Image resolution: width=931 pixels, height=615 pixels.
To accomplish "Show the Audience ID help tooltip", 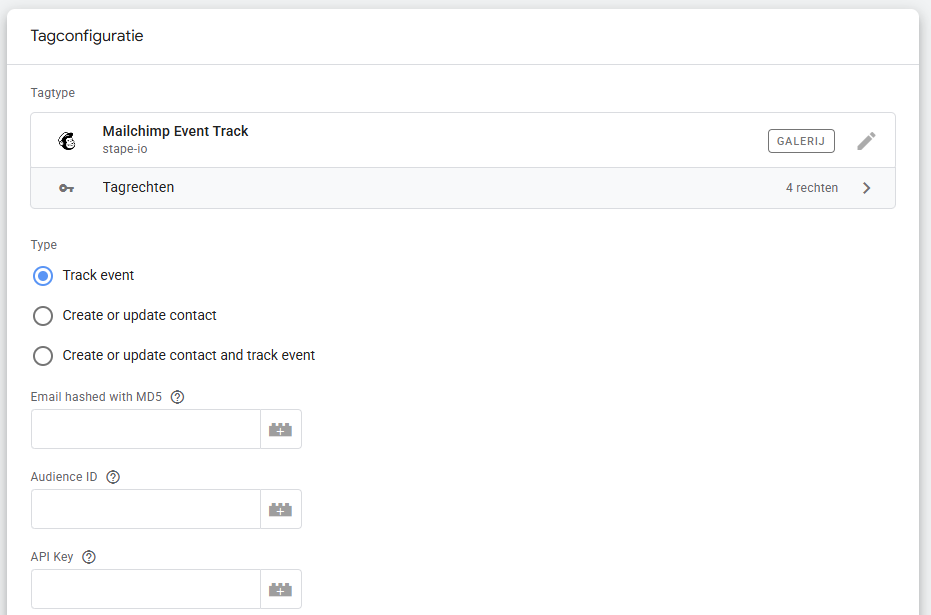I will [x=113, y=477].
